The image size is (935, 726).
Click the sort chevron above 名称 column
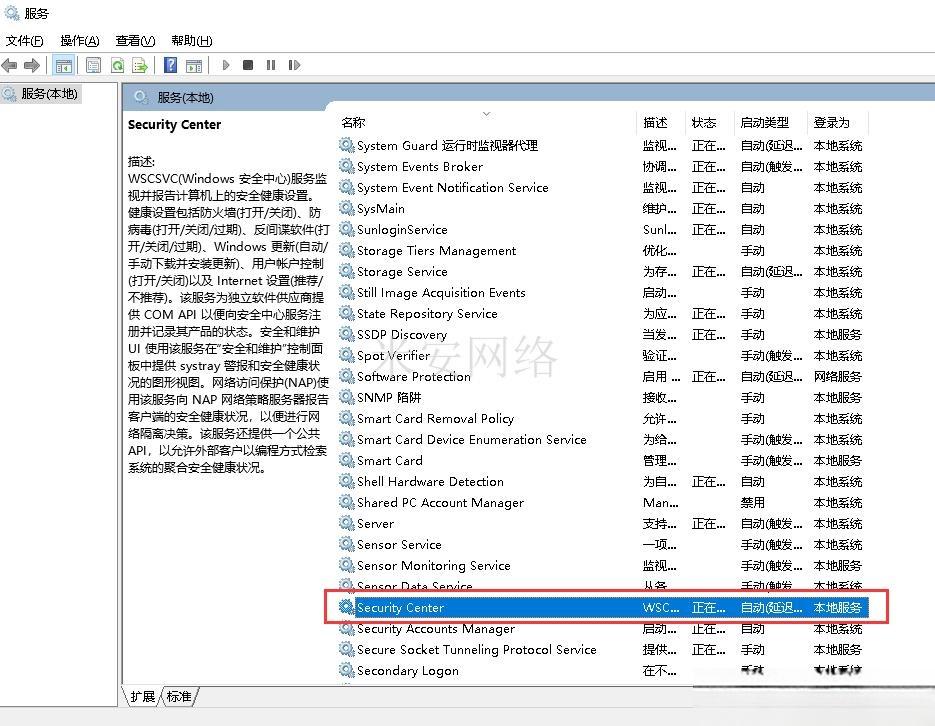click(487, 113)
